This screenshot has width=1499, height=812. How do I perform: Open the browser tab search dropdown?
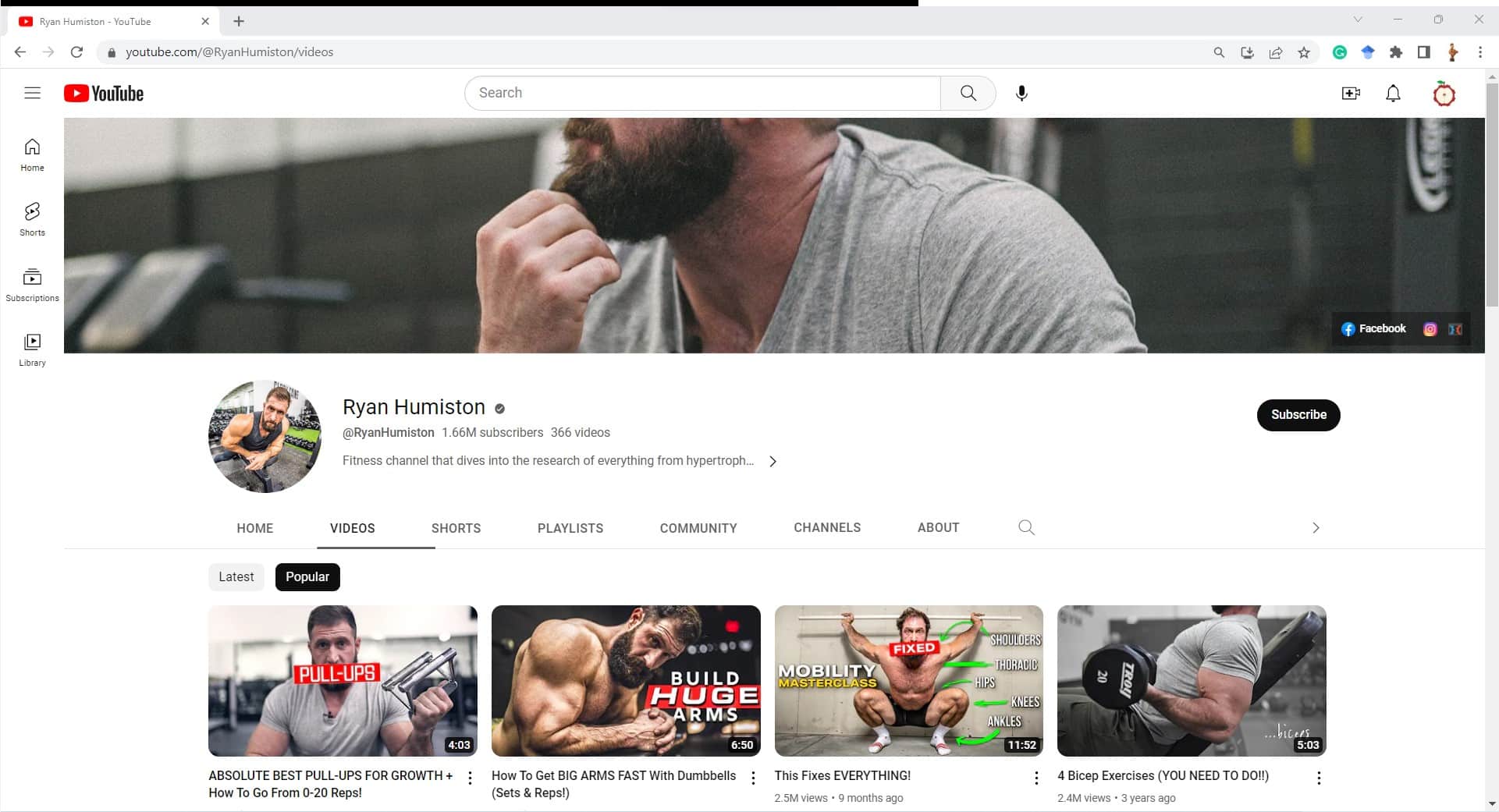coord(1359,19)
